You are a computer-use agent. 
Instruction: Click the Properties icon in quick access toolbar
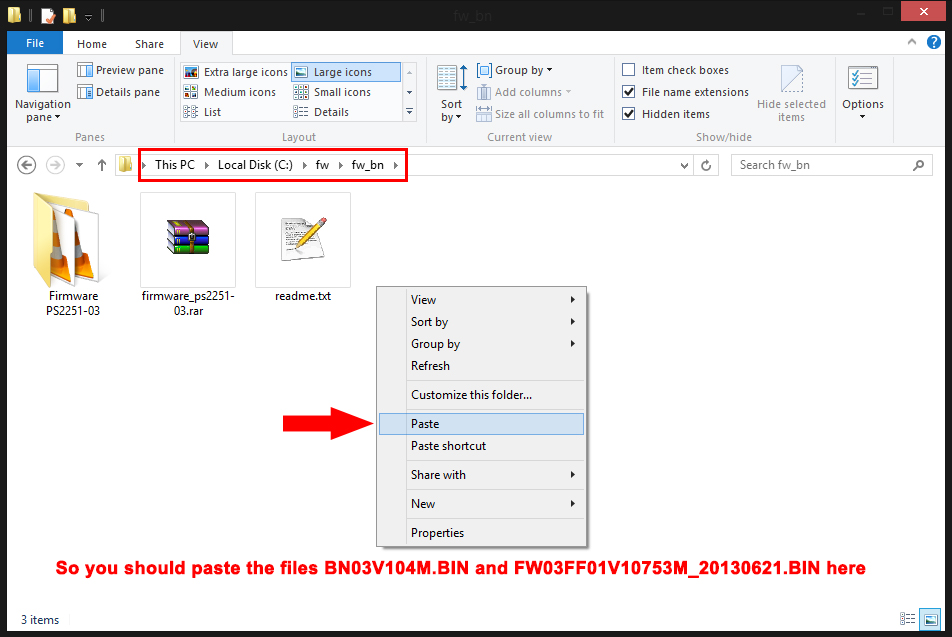48,15
